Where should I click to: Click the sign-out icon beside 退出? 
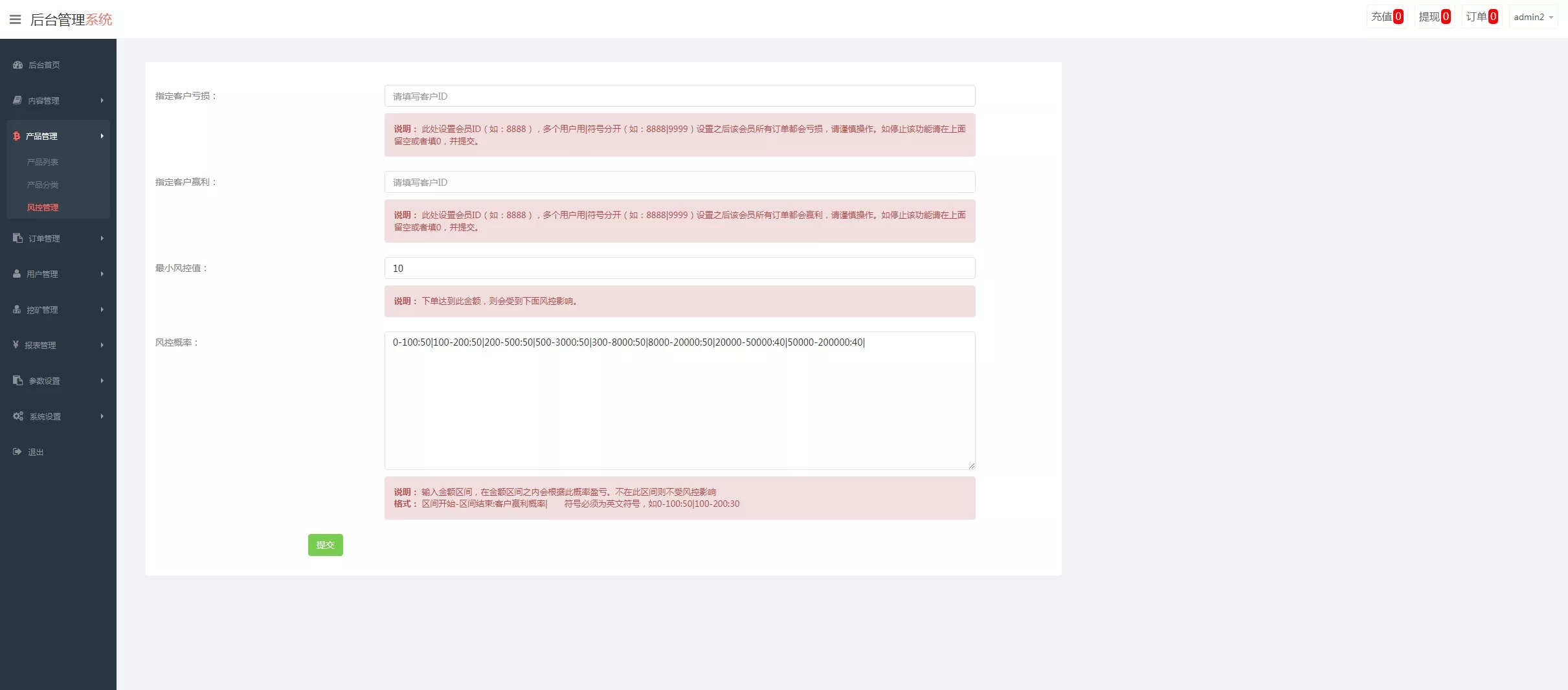click(x=17, y=452)
